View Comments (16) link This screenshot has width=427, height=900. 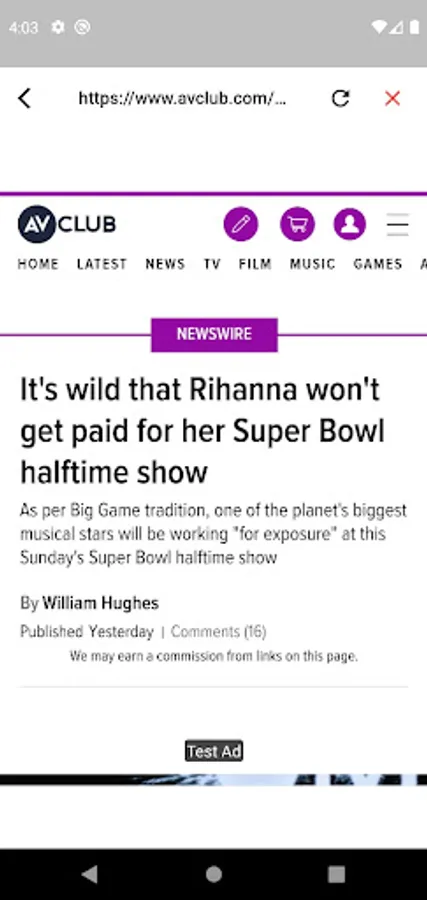coord(219,632)
